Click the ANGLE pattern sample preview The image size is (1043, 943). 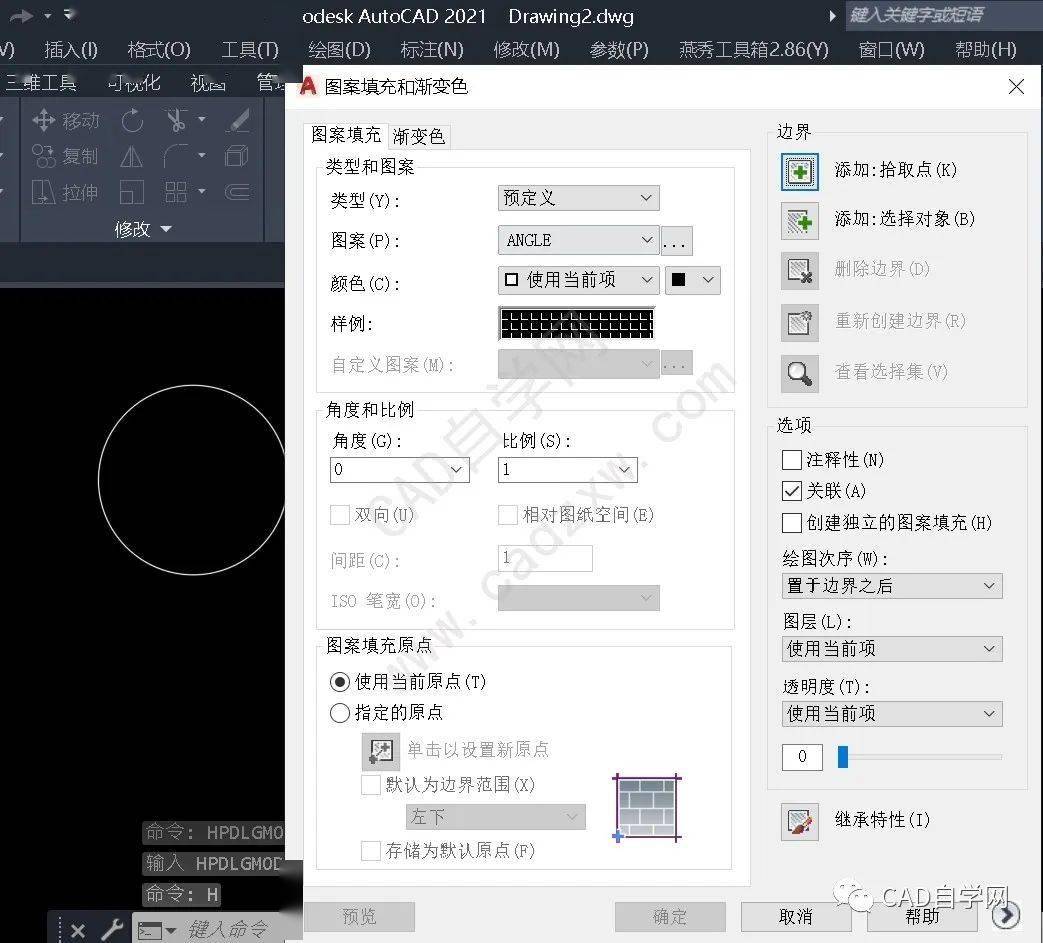pos(576,324)
